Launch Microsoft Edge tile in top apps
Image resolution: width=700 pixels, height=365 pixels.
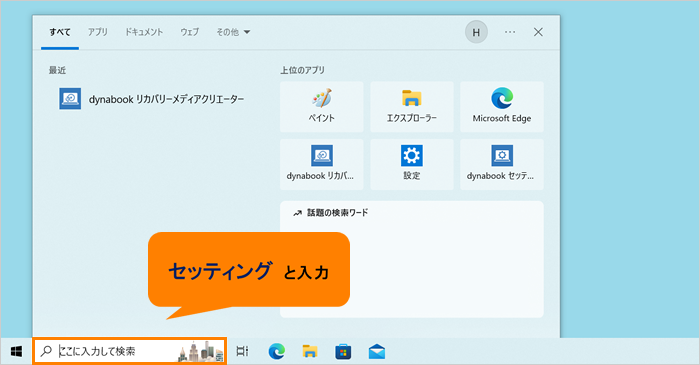[x=502, y=107]
